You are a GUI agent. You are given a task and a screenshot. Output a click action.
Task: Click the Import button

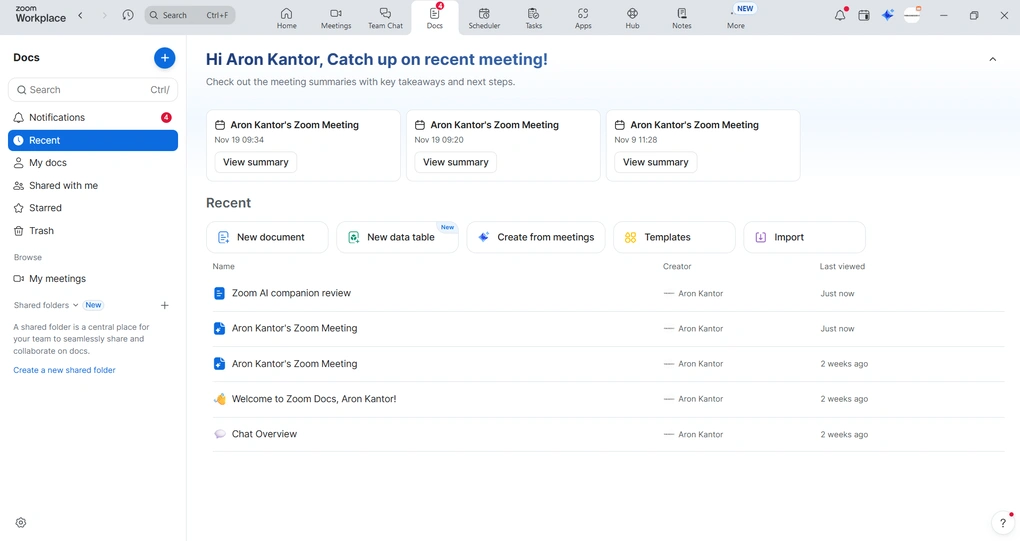click(805, 237)
